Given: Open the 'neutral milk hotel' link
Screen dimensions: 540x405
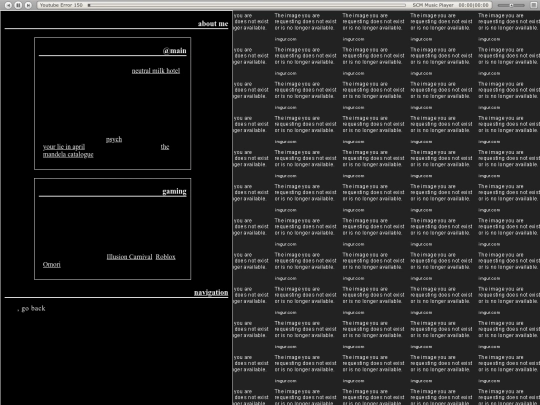Looking at the screenshot, I should 156,71.
